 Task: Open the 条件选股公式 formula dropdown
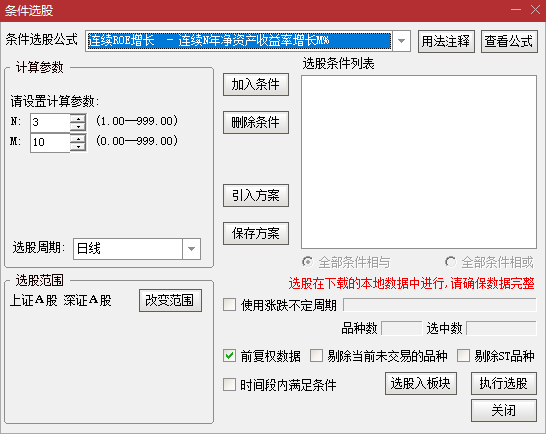[401, 41]
